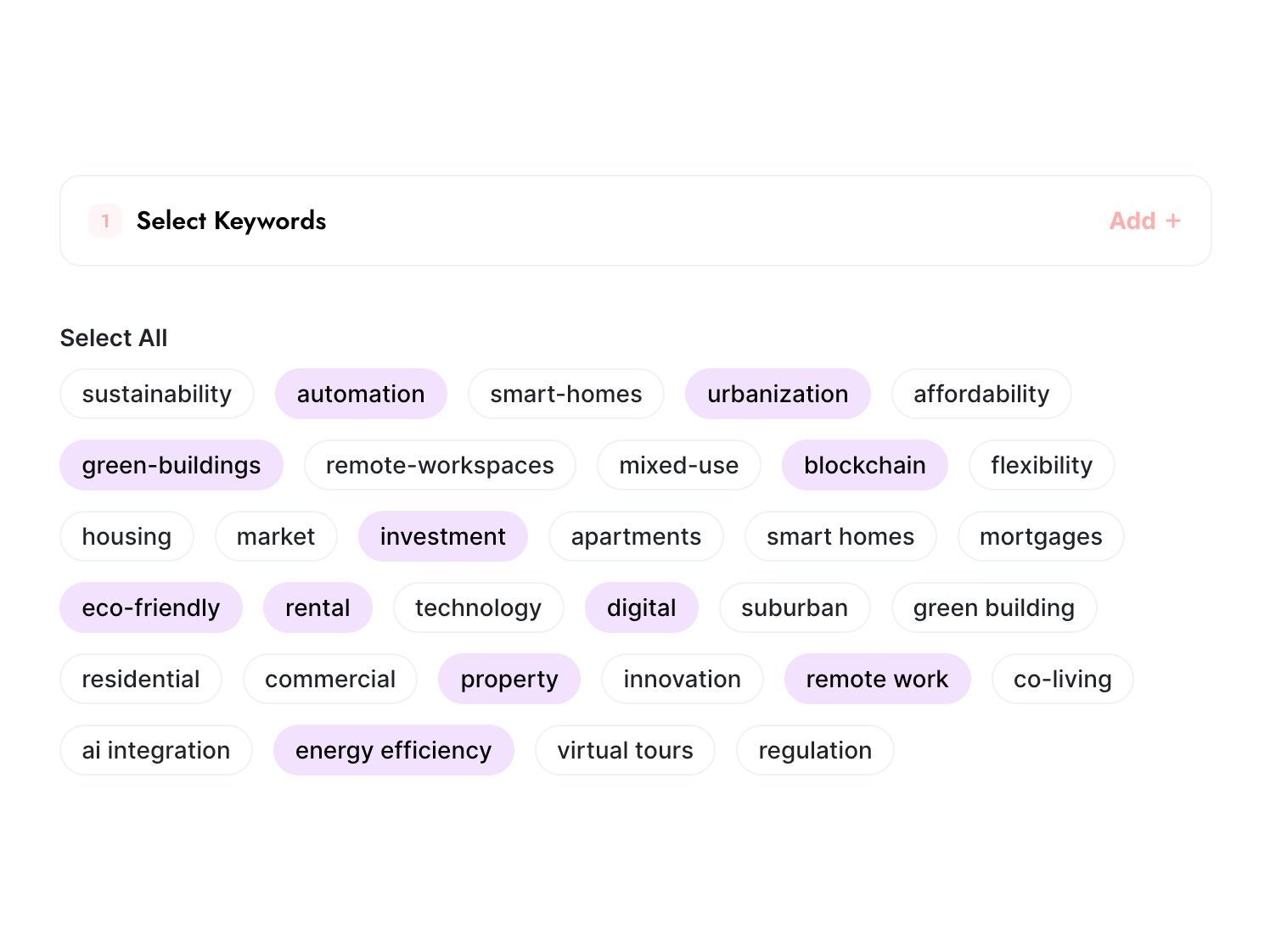
Task: Toggle the smart-homes keyword
Action: [565, 394]
